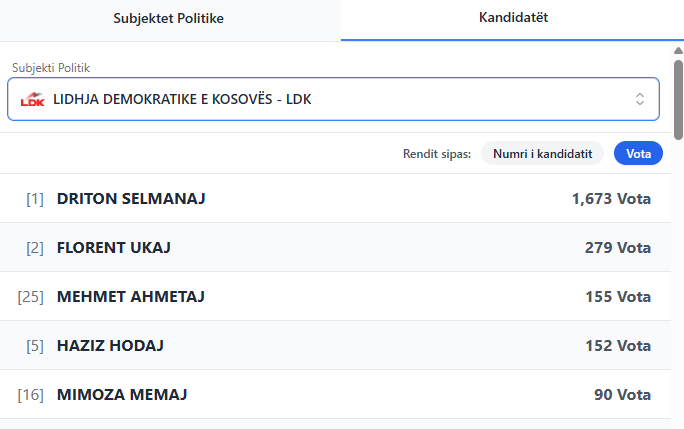
Task: Click the 152 Vota count
Action: pyautogui.click(x=618, y=345)
